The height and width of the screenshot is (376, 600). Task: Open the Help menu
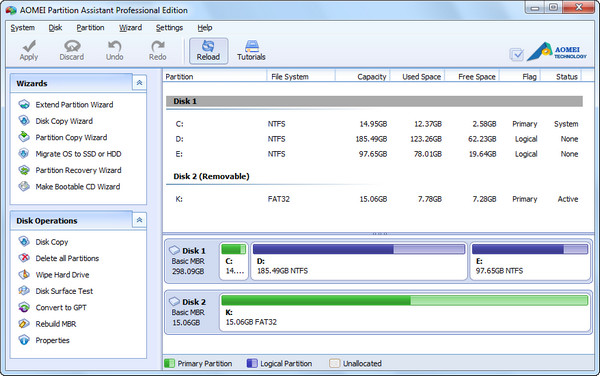pyautogui.click(x=205, y=28)
